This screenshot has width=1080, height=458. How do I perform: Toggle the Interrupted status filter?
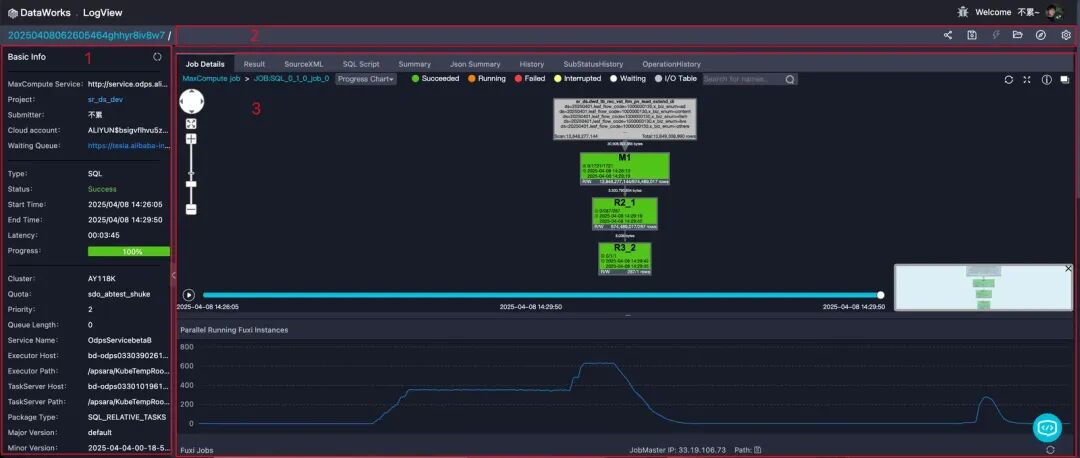pos(577,79)
